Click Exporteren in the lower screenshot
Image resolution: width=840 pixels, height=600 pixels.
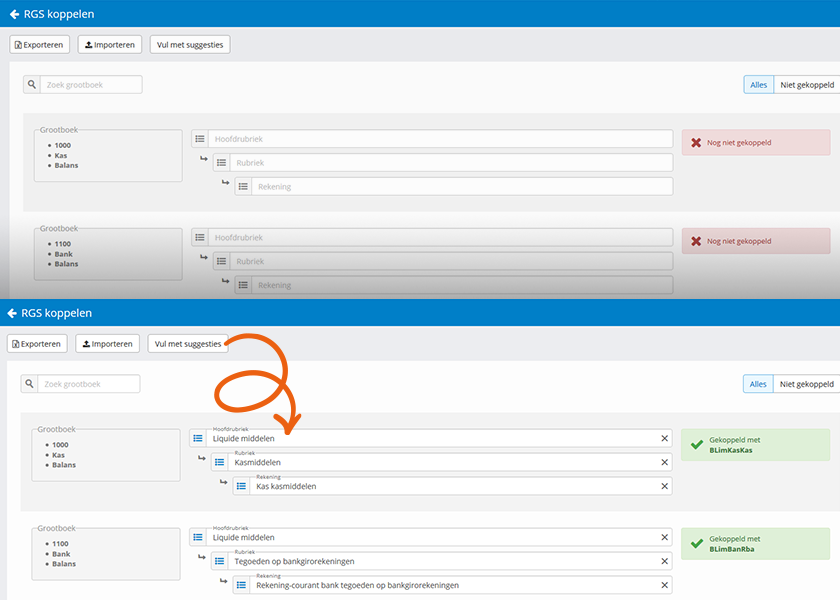[38, 343]
